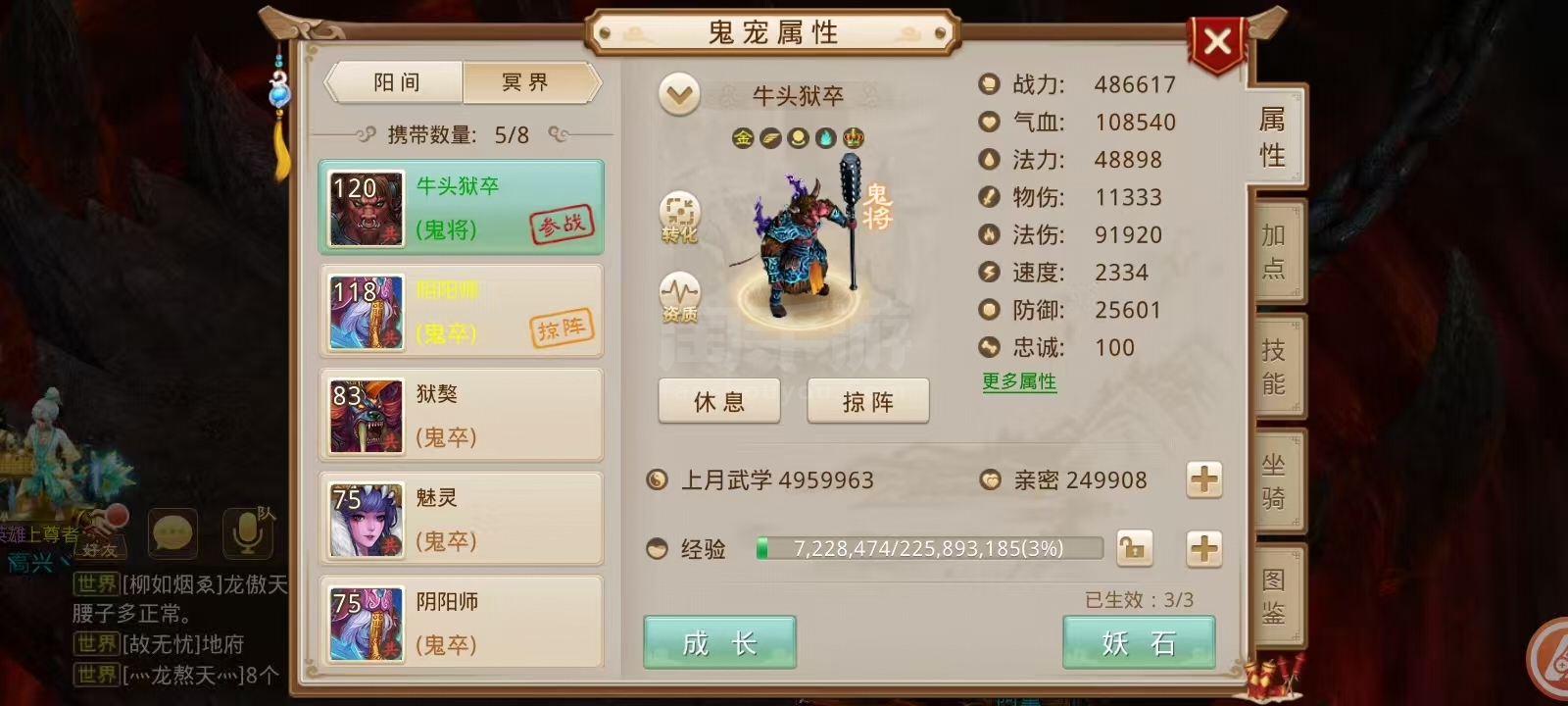Click the gold 金 element icon
This screenshot has height=706, width=1568.
click(x=743, y=138)
